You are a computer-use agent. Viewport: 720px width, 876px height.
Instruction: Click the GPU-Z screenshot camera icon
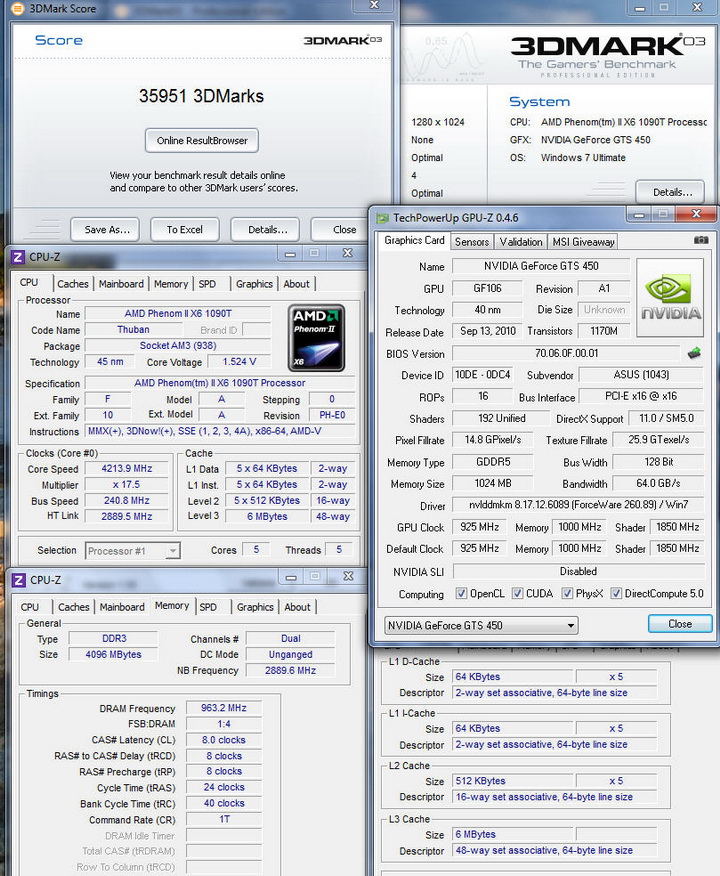(x=700, y=240)
